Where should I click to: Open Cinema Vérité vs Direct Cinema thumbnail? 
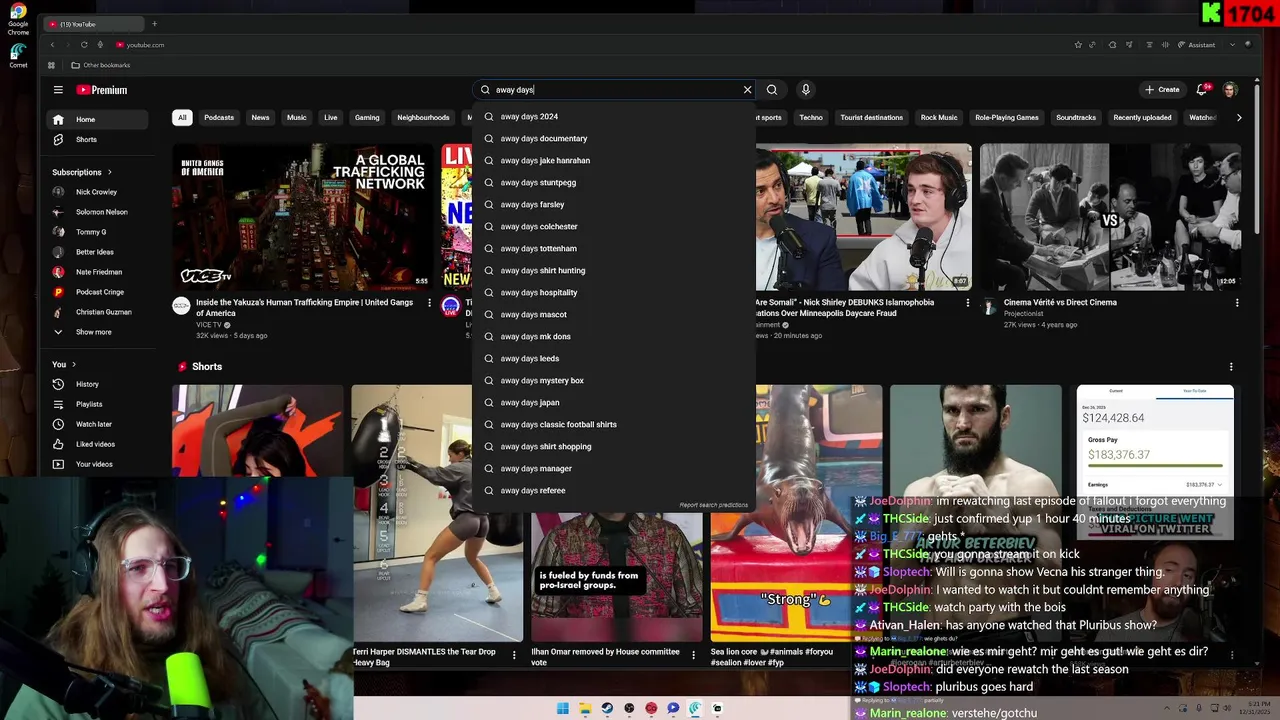[x=1110, y=217]
